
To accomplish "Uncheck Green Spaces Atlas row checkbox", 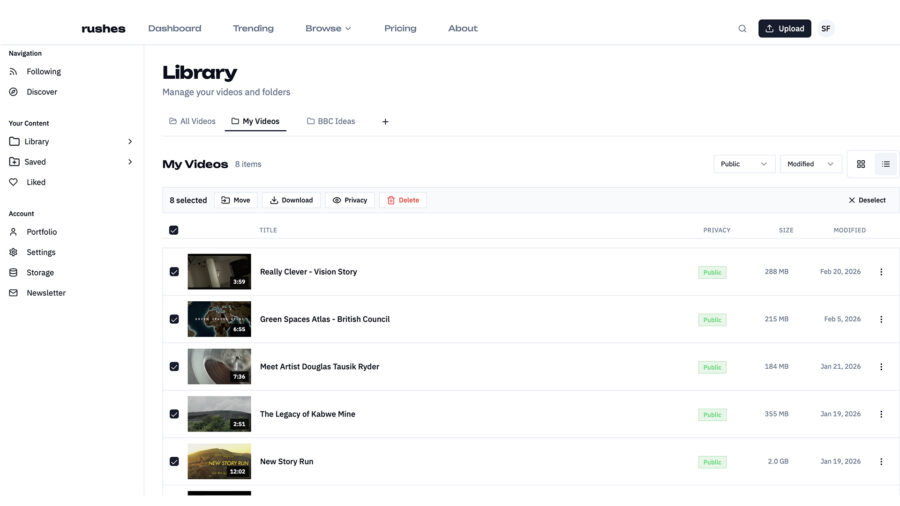I will click(174, 320).
